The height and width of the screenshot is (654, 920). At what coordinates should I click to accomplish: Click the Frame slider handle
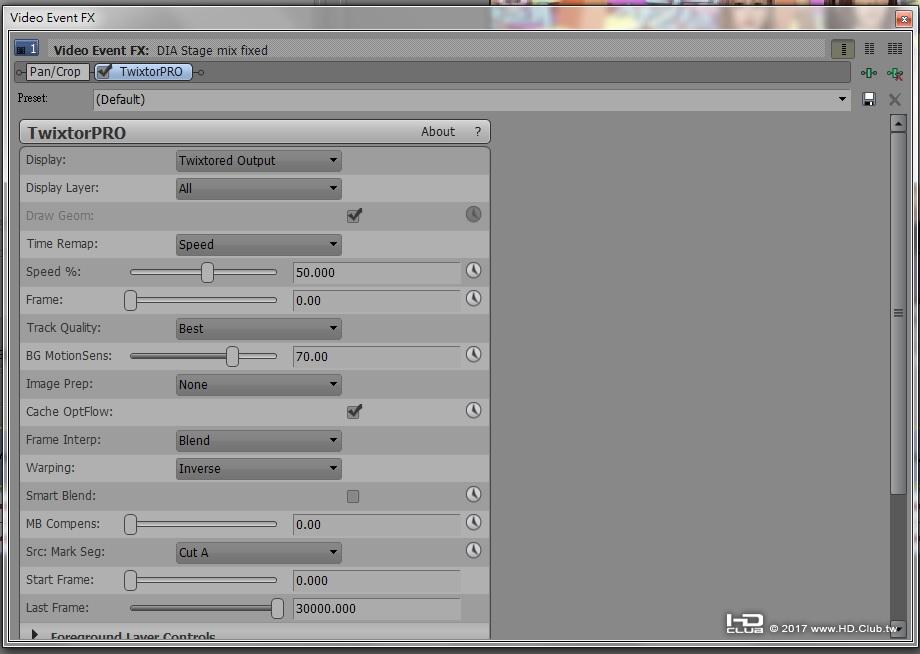[x=130, y=300]
